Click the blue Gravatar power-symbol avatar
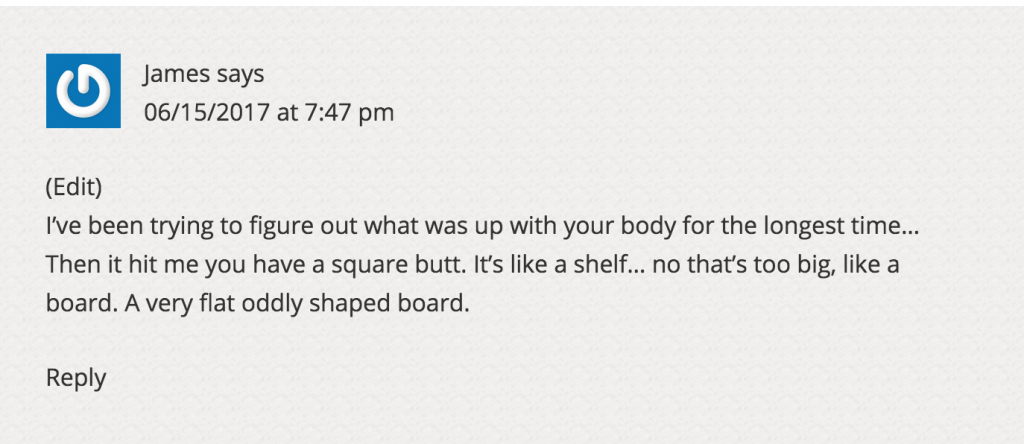 click(83, 91)
